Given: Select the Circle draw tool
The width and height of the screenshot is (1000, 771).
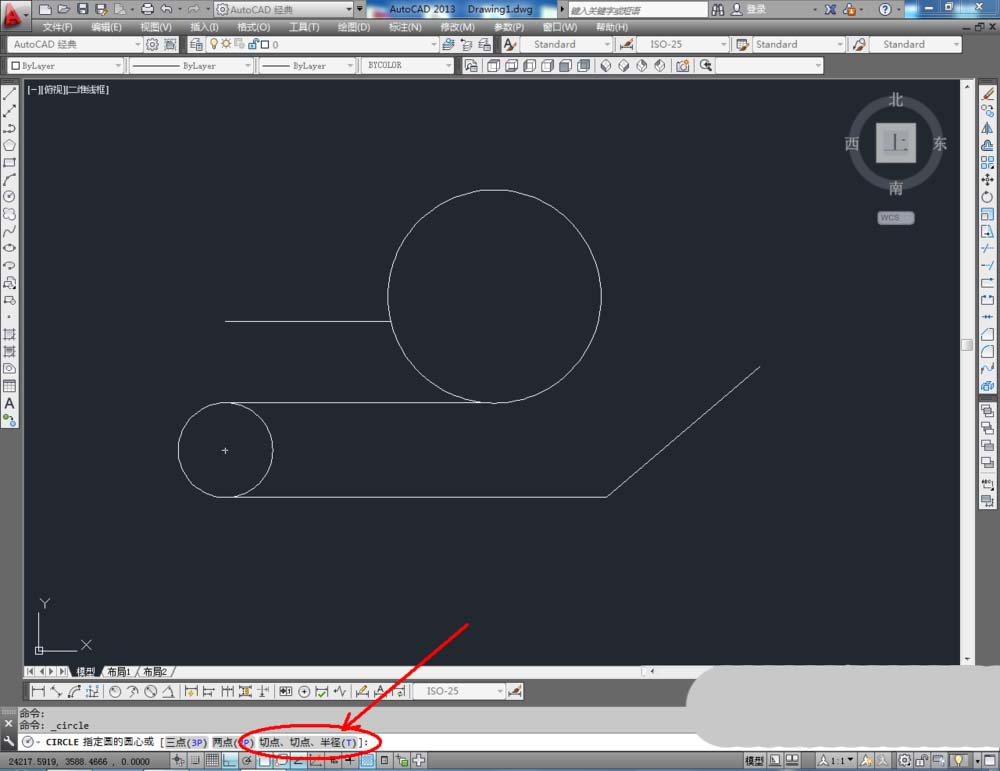Looking at the screenshot, I should coord(10,197).
